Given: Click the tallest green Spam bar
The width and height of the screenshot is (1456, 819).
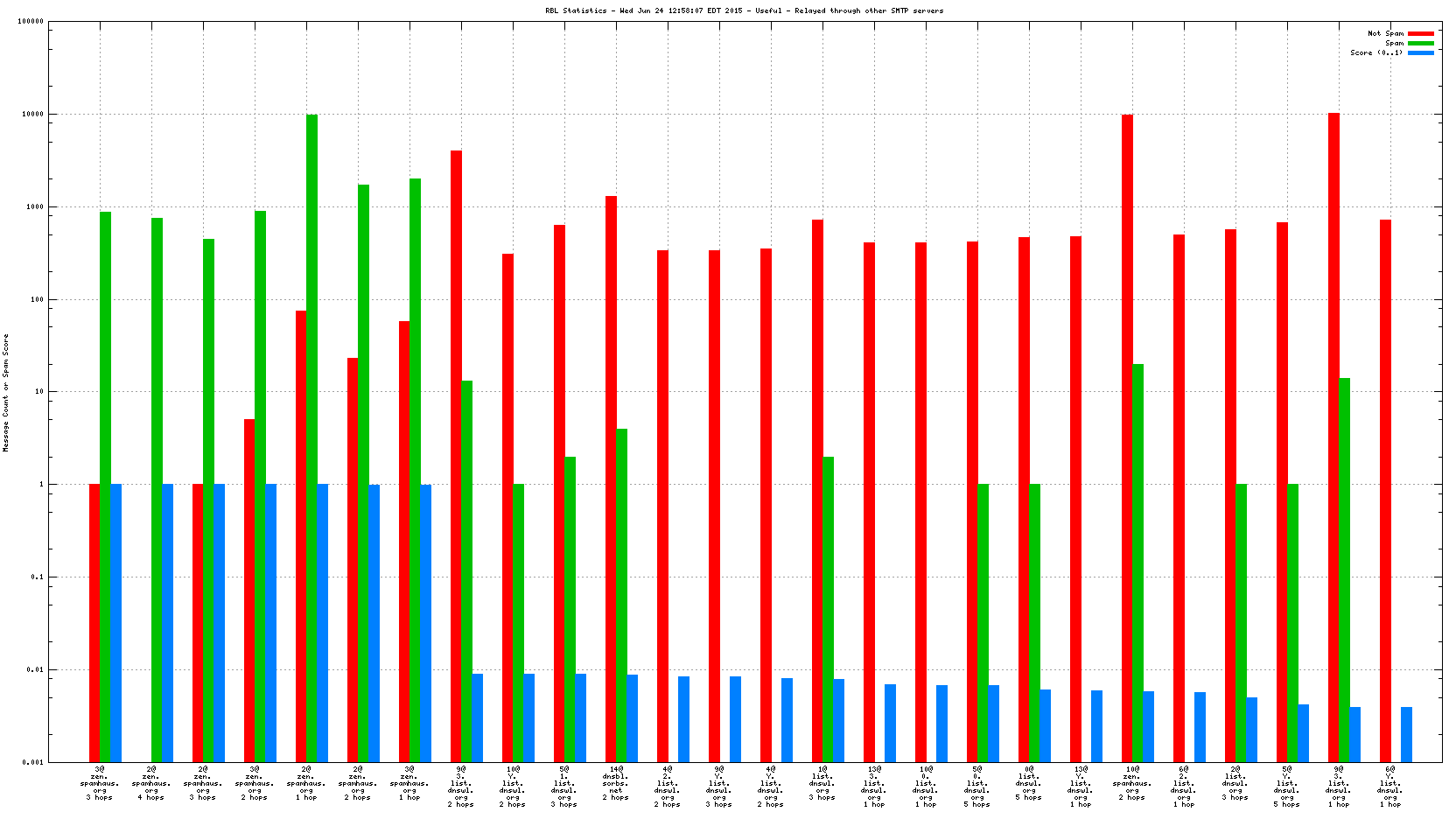Looking at the screenshot, I should pyautogui.click(x=311, y=437).
